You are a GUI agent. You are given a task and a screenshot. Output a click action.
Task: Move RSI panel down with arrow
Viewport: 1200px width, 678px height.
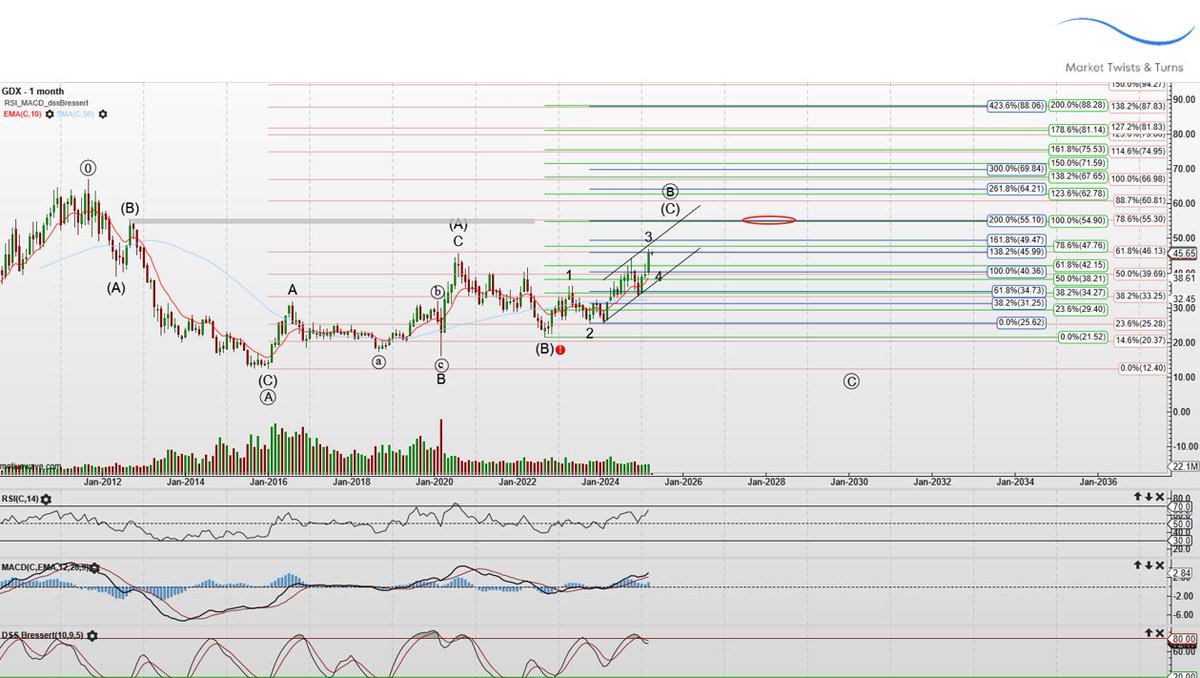(1148, 497)
